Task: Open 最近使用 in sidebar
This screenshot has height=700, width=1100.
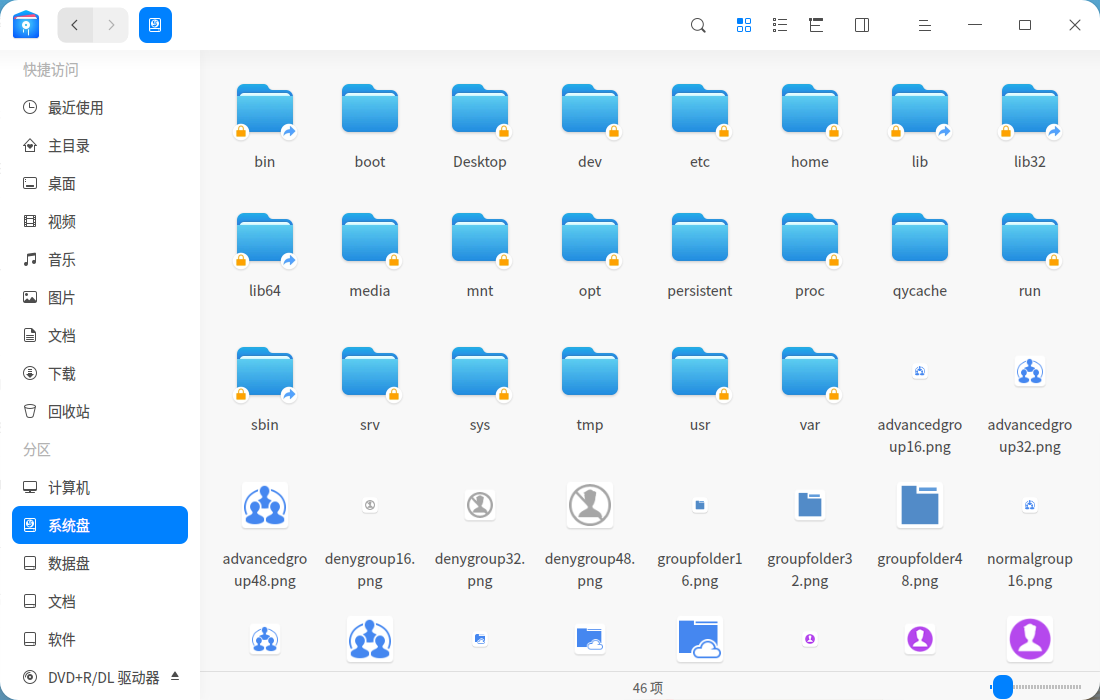Action: coord(100,107)
